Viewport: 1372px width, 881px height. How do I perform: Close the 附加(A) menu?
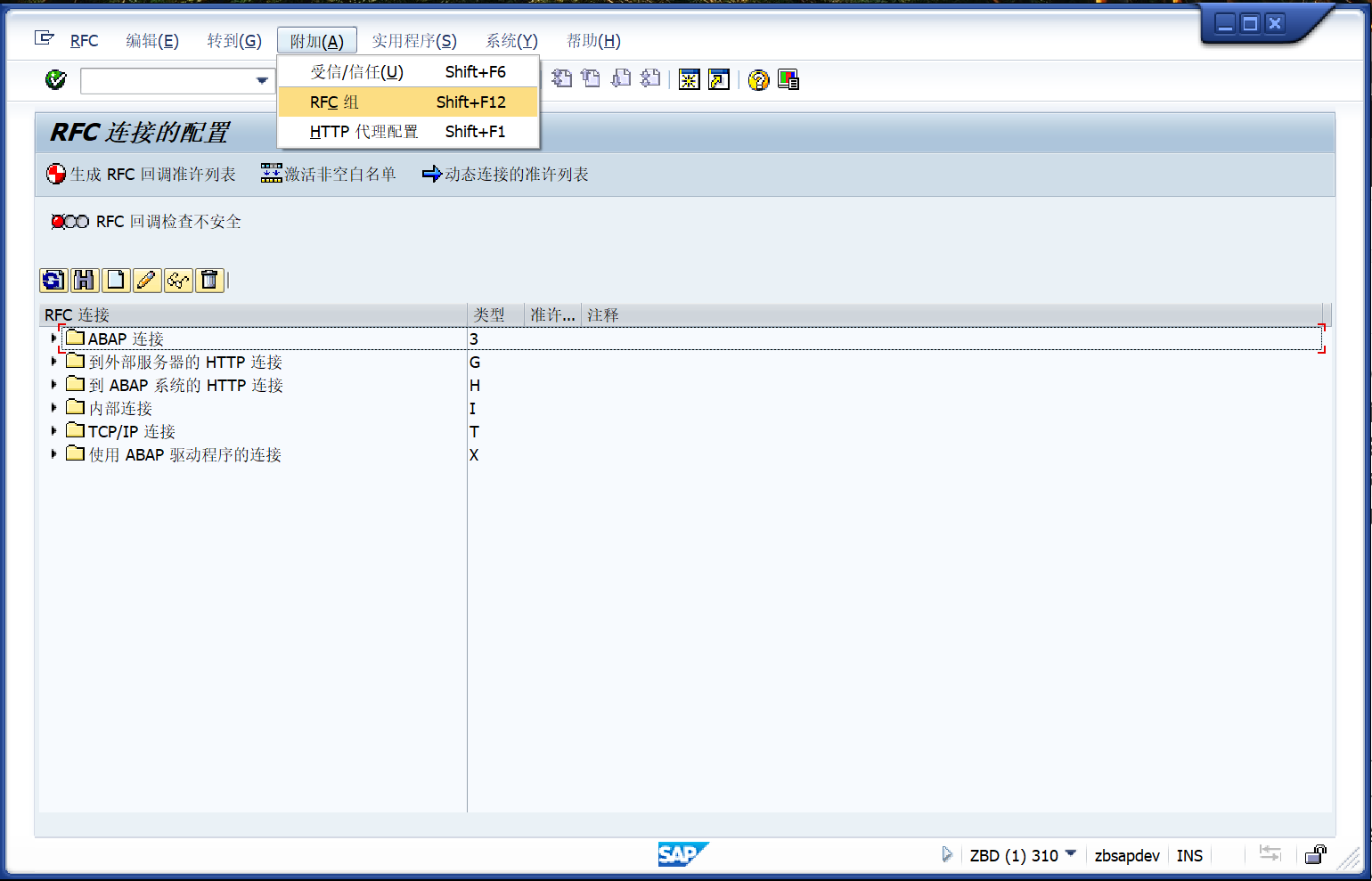317,41
